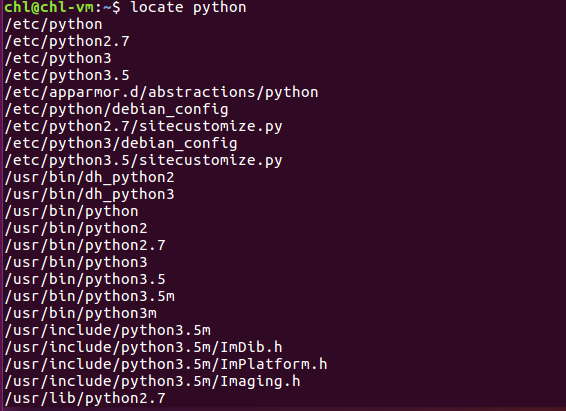Select the '/etc/python3' output line
566x411 pixels.
coord(58,58)
